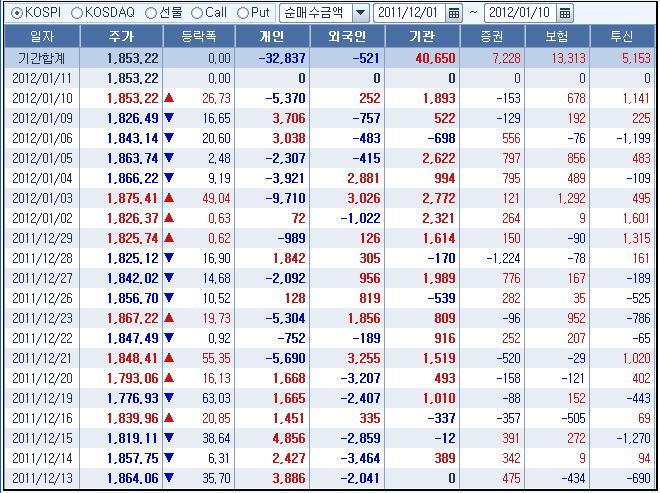Select the 선물 radio button
The width and height of the screenshot is (660, 493).
pyautogui.click(x=151, y=13)
